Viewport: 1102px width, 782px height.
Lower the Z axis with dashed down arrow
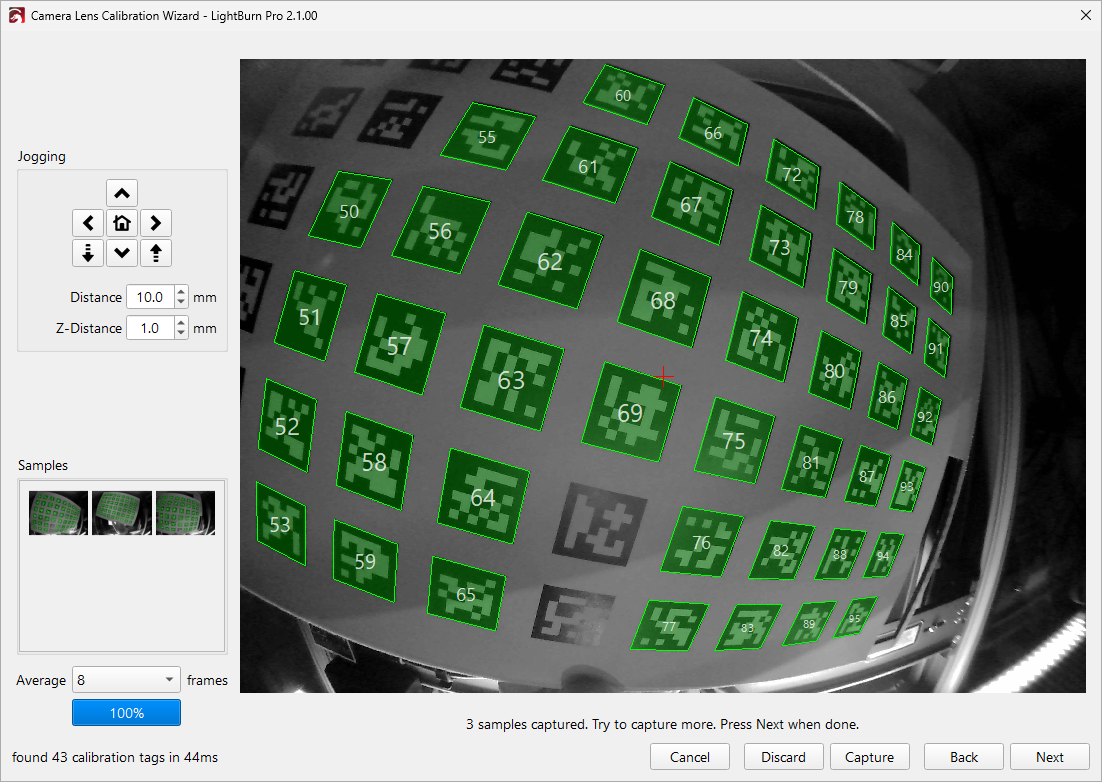pyautogui.click(x=88, y=253)
